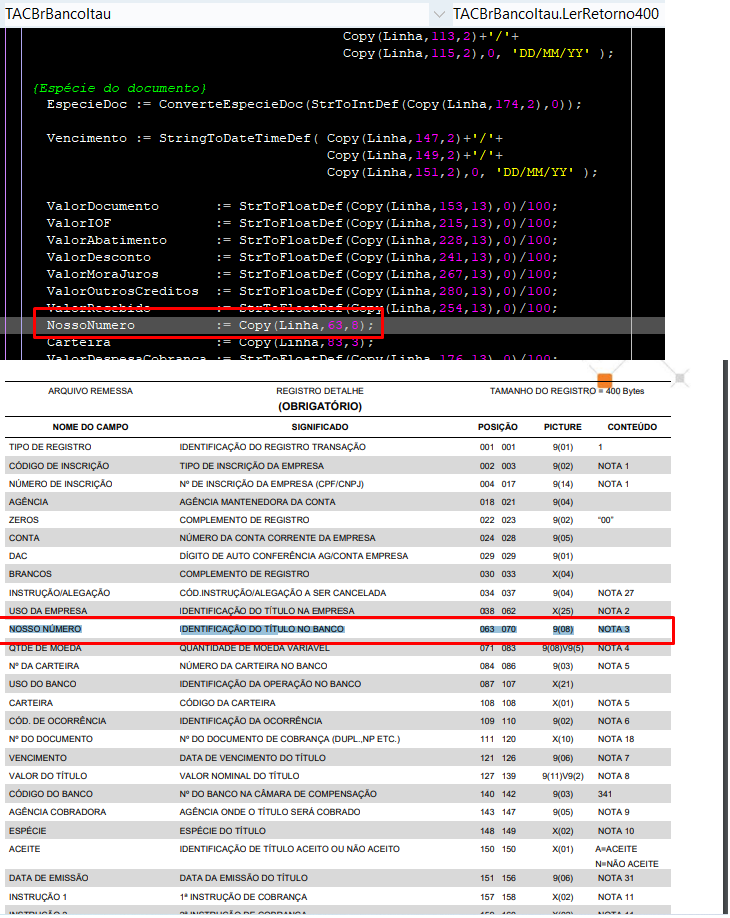Viewport: 730px width, 918px height.
Task: Click the CÓDIGO DA CARTEIRA description
Action: [227, 703]
